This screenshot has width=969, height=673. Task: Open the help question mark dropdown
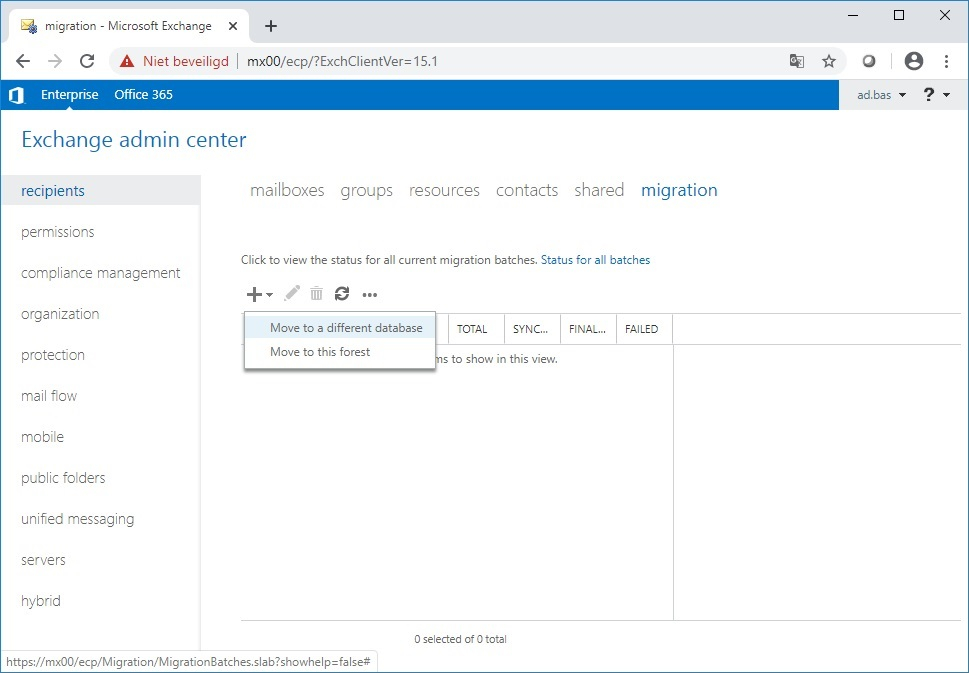click(x=936, y=95)
